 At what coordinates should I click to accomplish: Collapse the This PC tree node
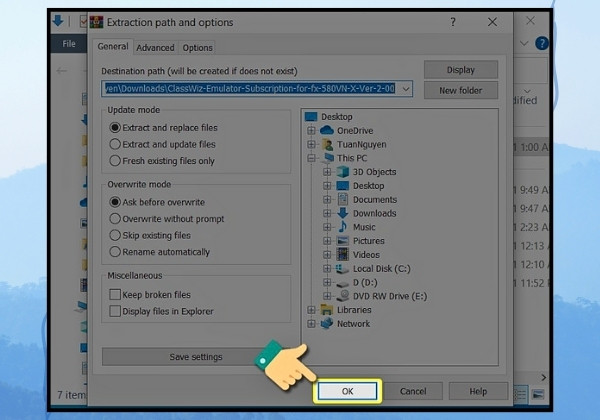pyautogui.click(x=311, y=158)
